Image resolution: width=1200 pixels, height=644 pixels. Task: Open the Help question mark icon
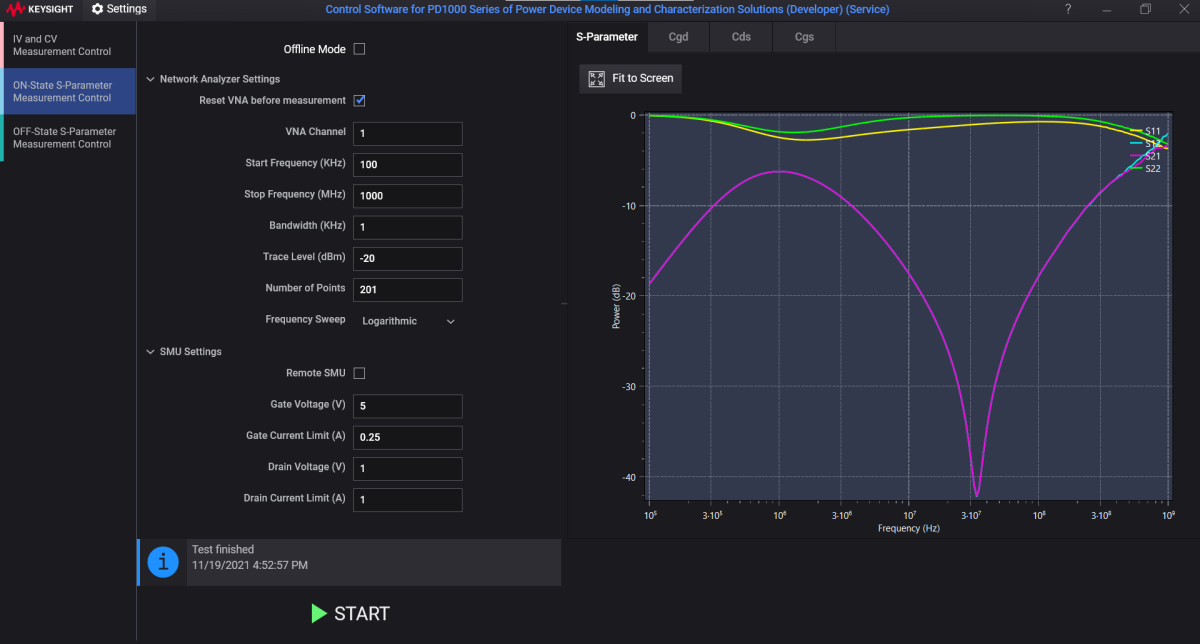pos(1066,9)
